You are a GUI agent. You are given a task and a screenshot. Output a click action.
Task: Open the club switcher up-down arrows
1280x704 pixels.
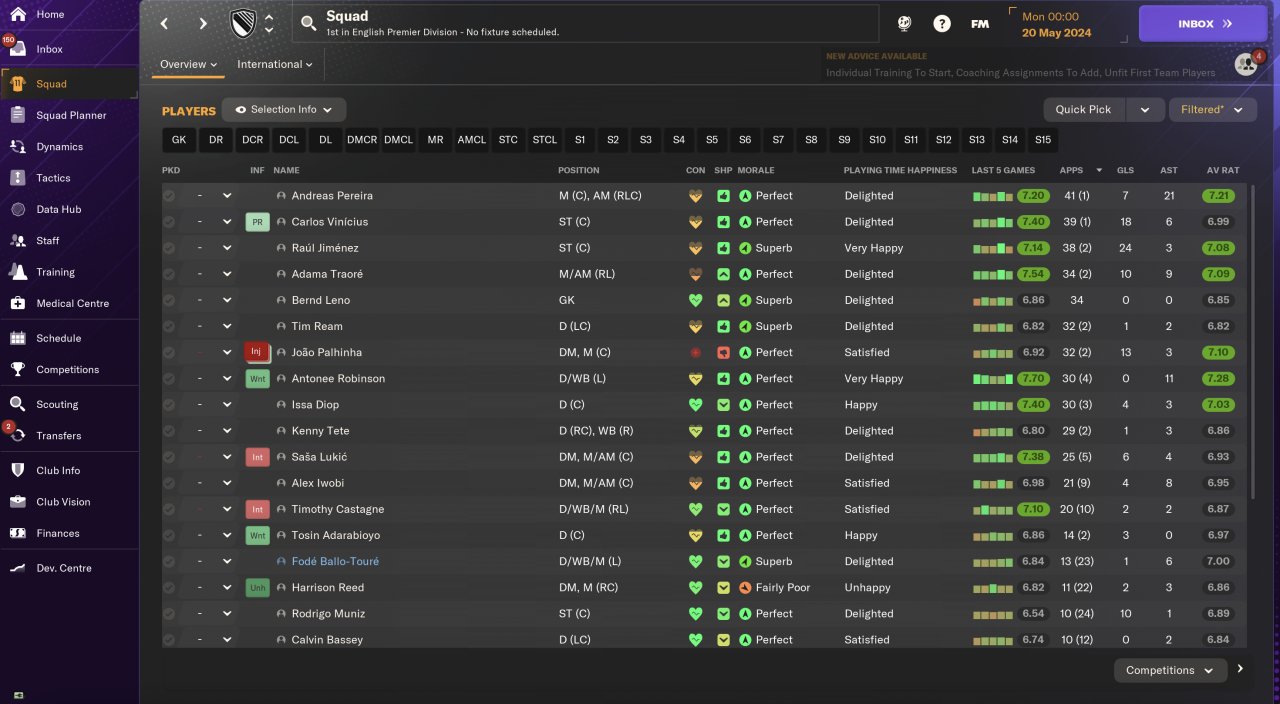(x=268, y=23)
